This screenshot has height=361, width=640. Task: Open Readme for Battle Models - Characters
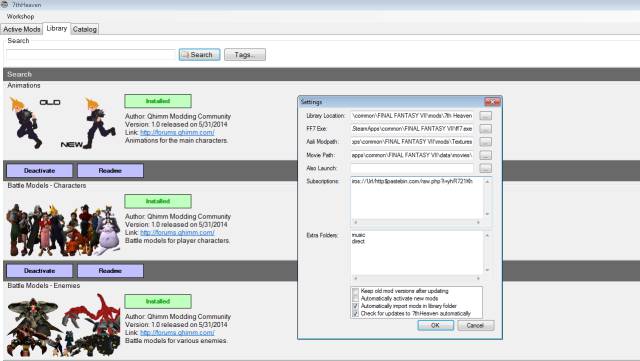tap(110, 271)
